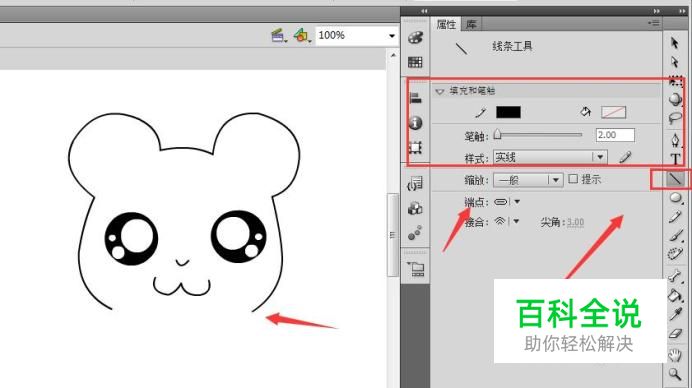Click the stage scrollbar up arrow
692x388 pixels.
393,56
